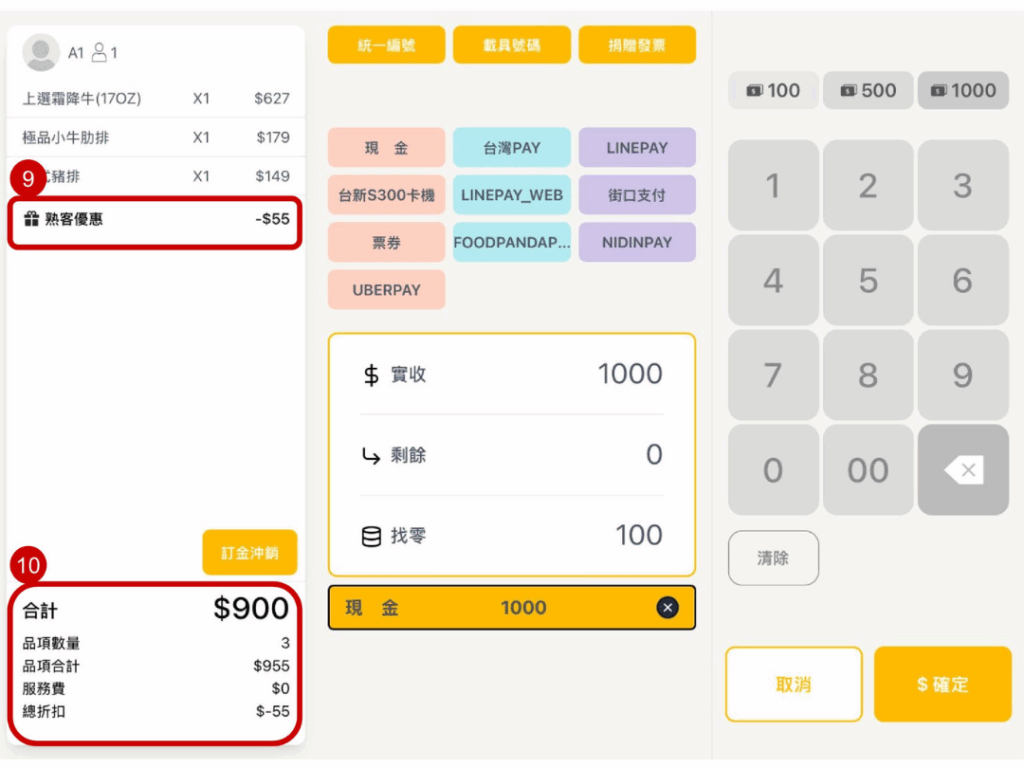The width and height of the screenshot is (1024, 768).
Task: Click the backspace delete key on keypad
Action: click(963, 470)
